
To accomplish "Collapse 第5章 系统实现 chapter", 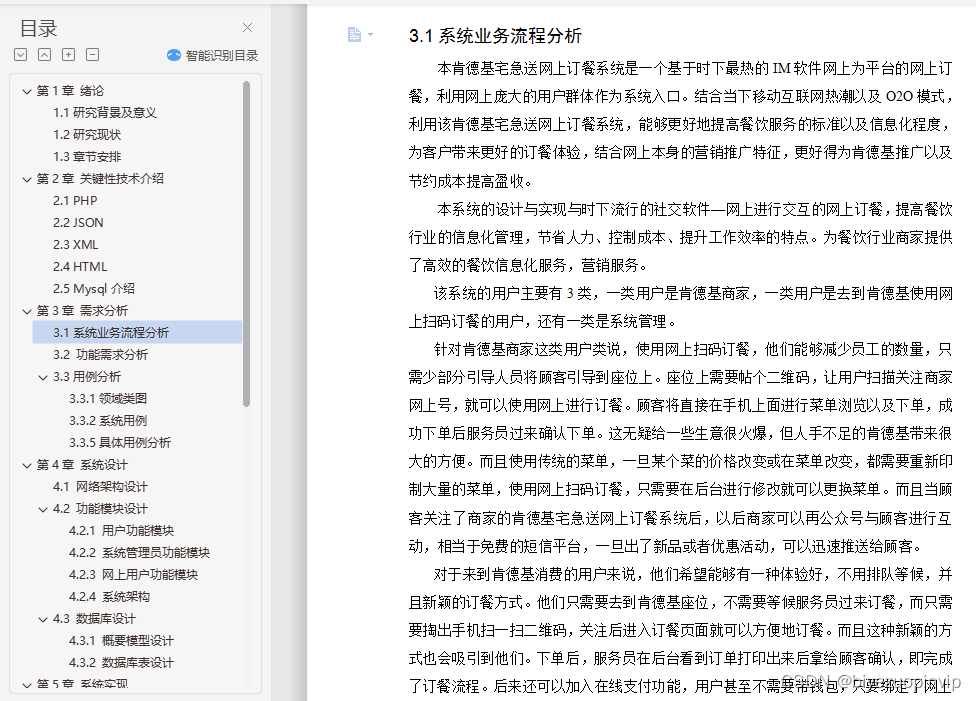I will click(27, 685).
